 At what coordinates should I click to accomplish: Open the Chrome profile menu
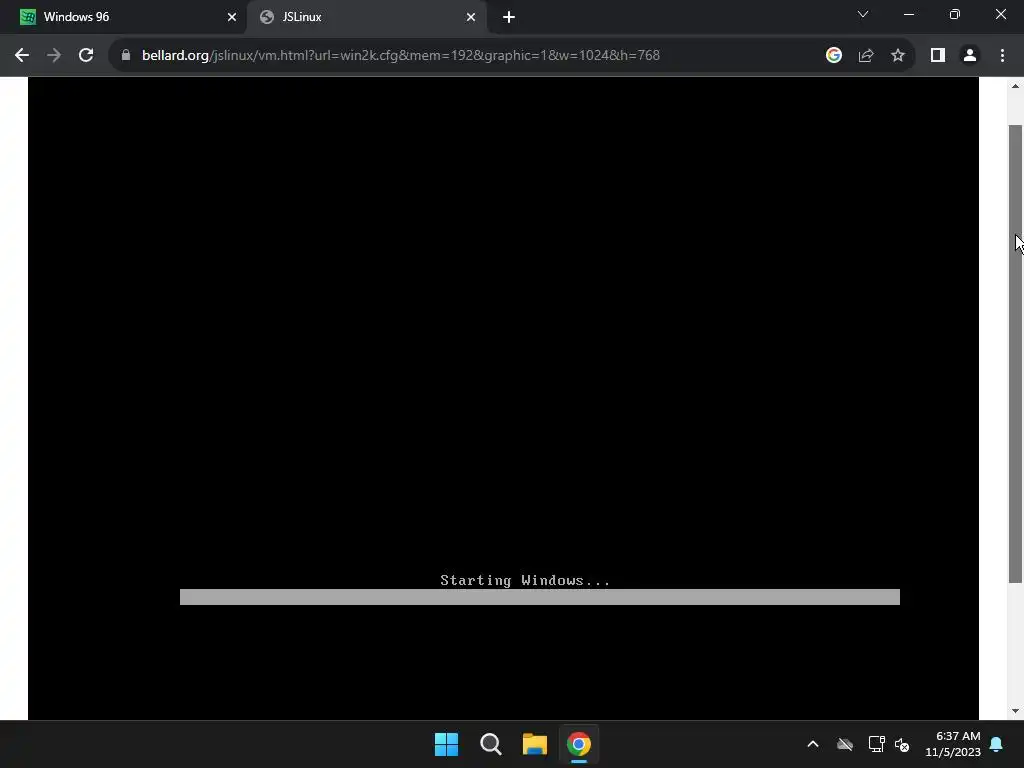970,55
